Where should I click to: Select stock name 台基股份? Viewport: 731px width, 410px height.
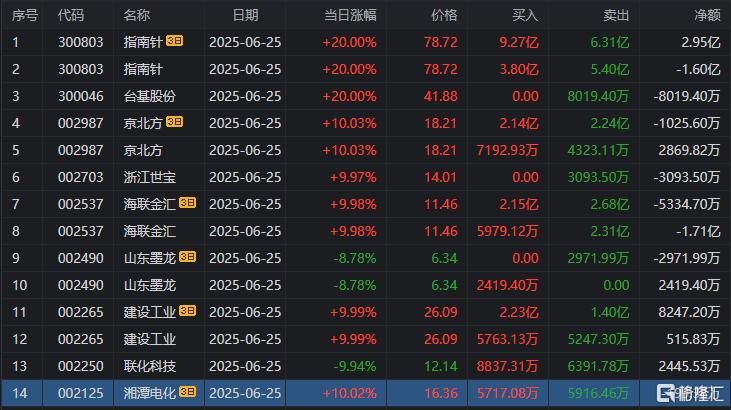[150, 97]
